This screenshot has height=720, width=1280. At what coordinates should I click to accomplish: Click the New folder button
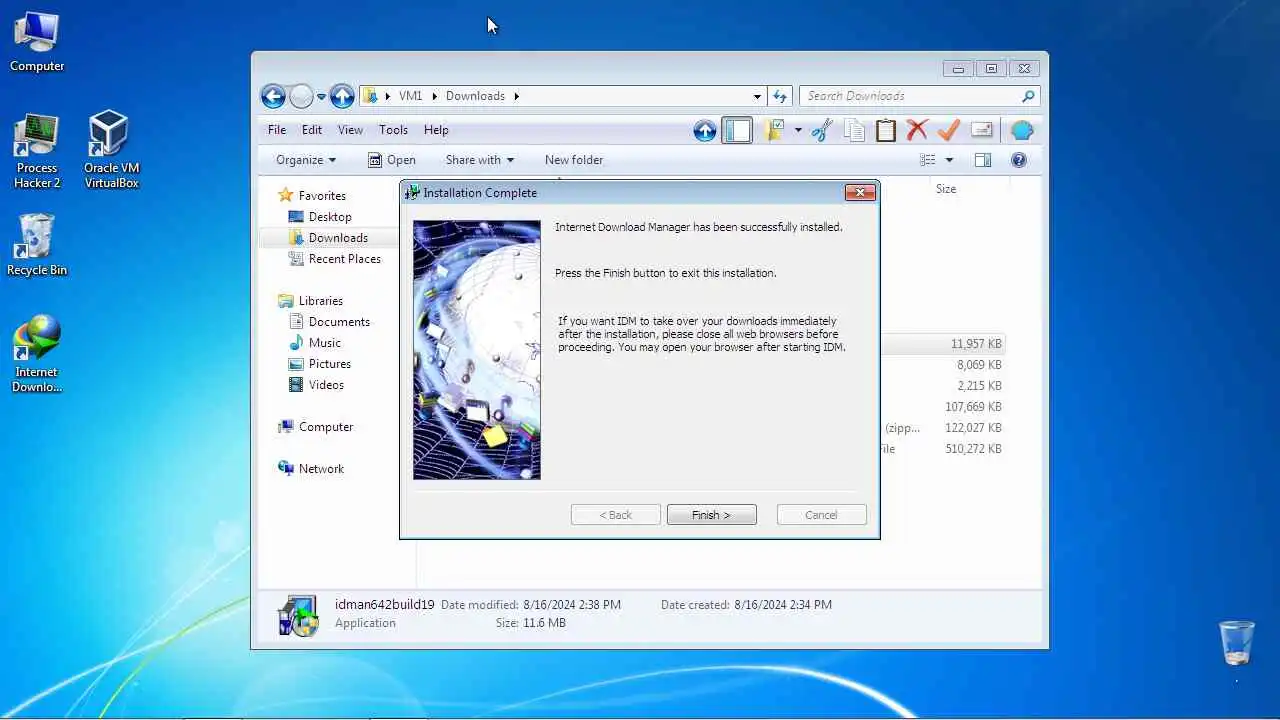pyautogui.click(x=574, y=160)
